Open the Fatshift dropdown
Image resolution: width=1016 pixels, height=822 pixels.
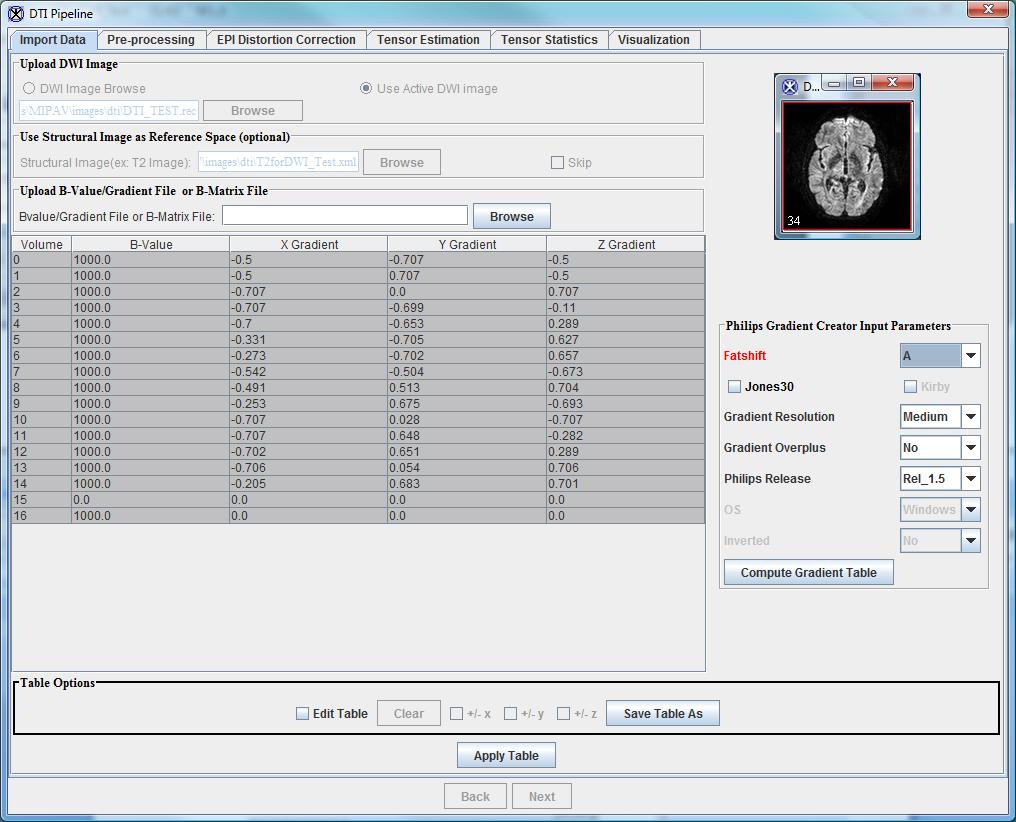click(x=970, y=356)
